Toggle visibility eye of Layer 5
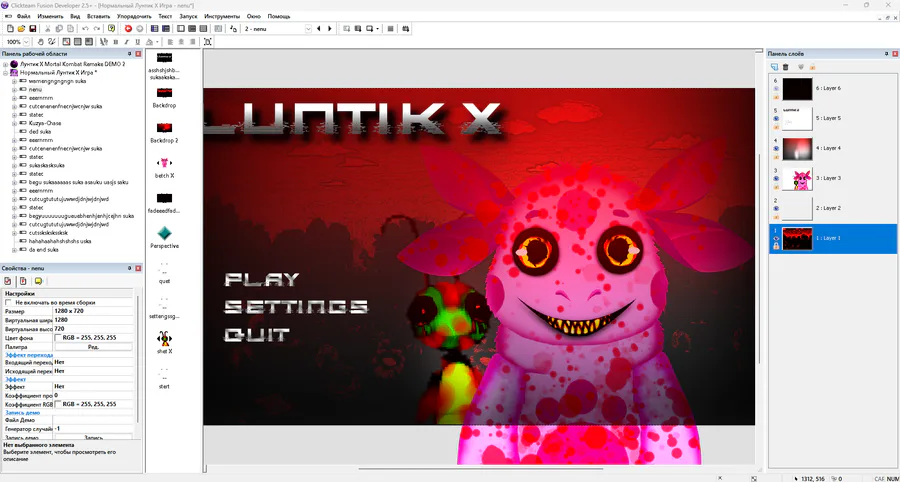 (775, 119)
